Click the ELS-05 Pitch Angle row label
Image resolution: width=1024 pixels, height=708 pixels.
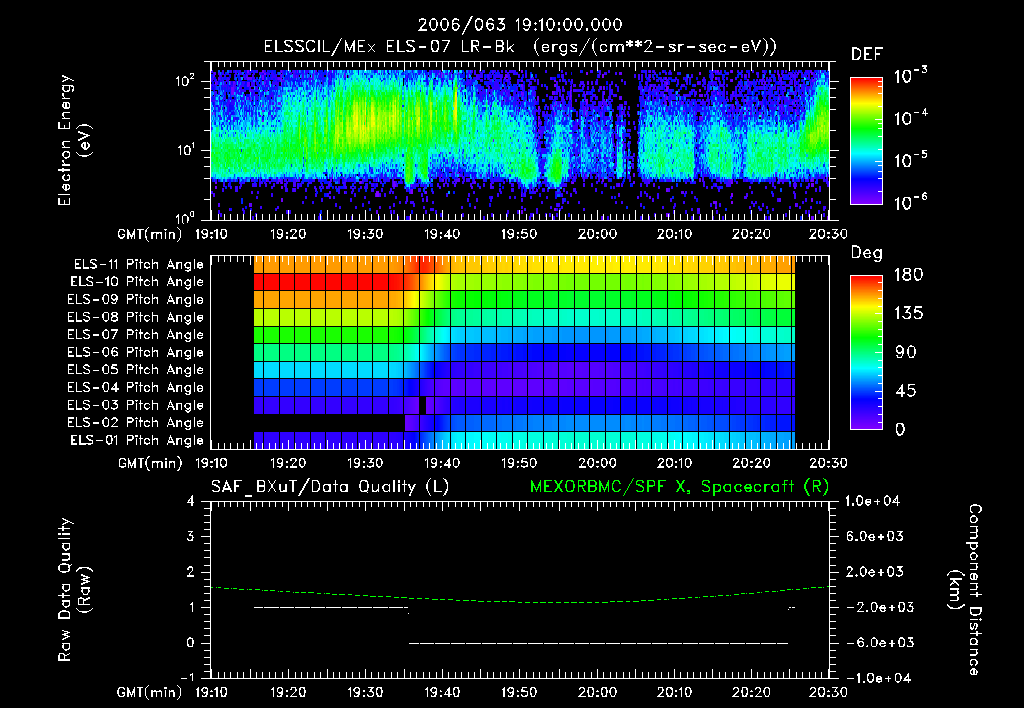(136, 370)
